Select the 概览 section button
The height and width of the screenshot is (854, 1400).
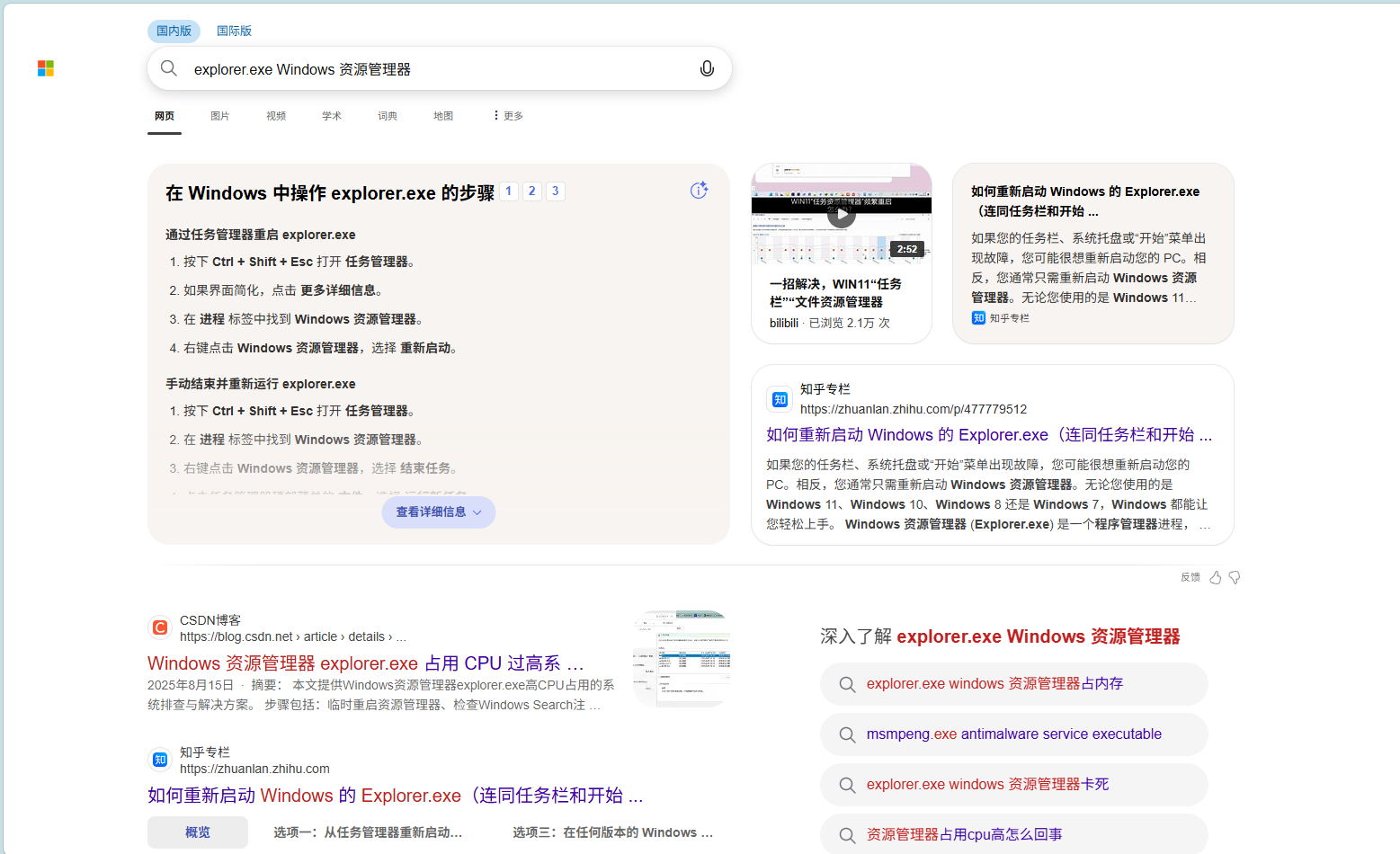point(198,832)
